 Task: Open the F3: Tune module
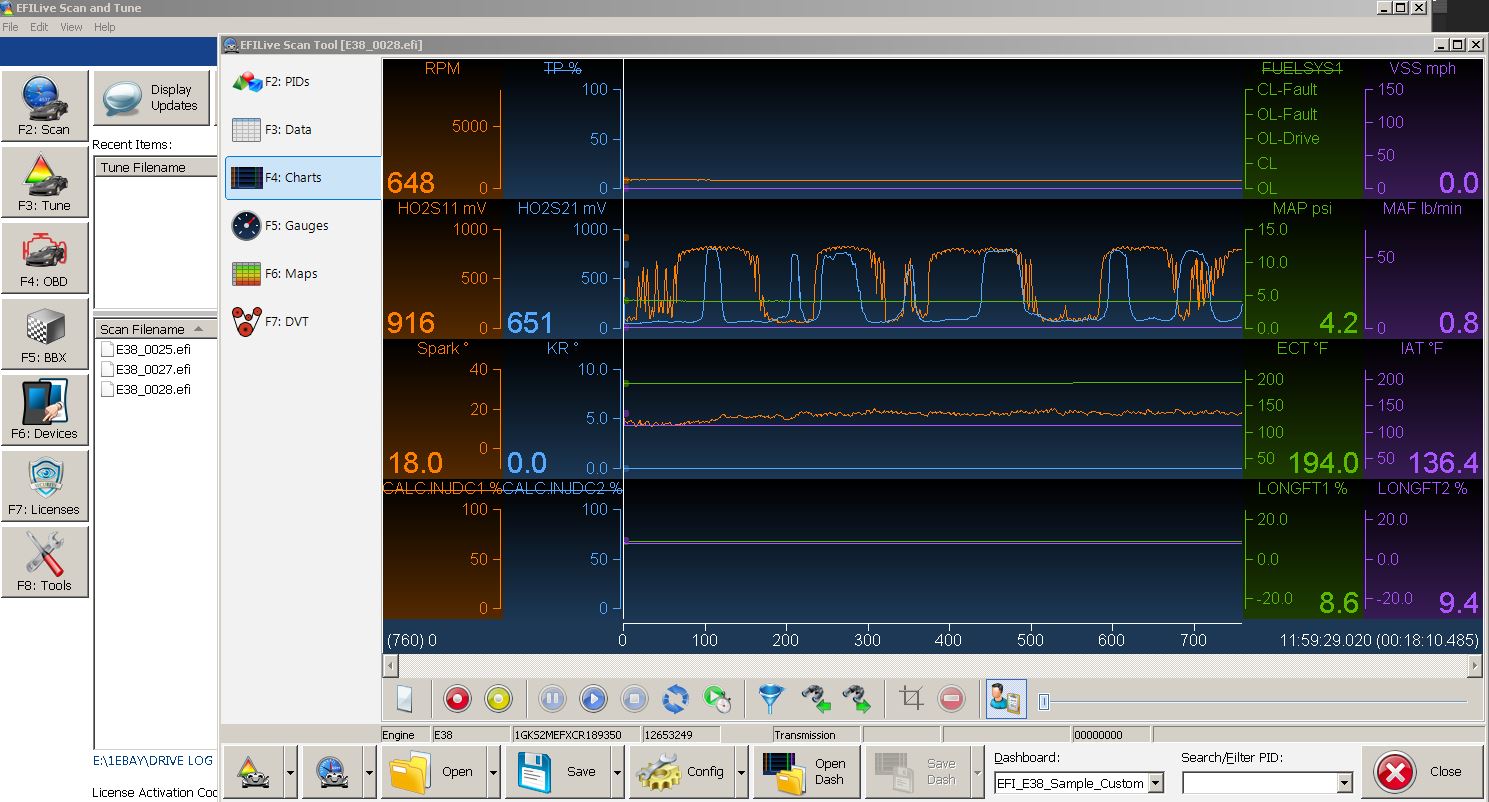tap(44, 181)
